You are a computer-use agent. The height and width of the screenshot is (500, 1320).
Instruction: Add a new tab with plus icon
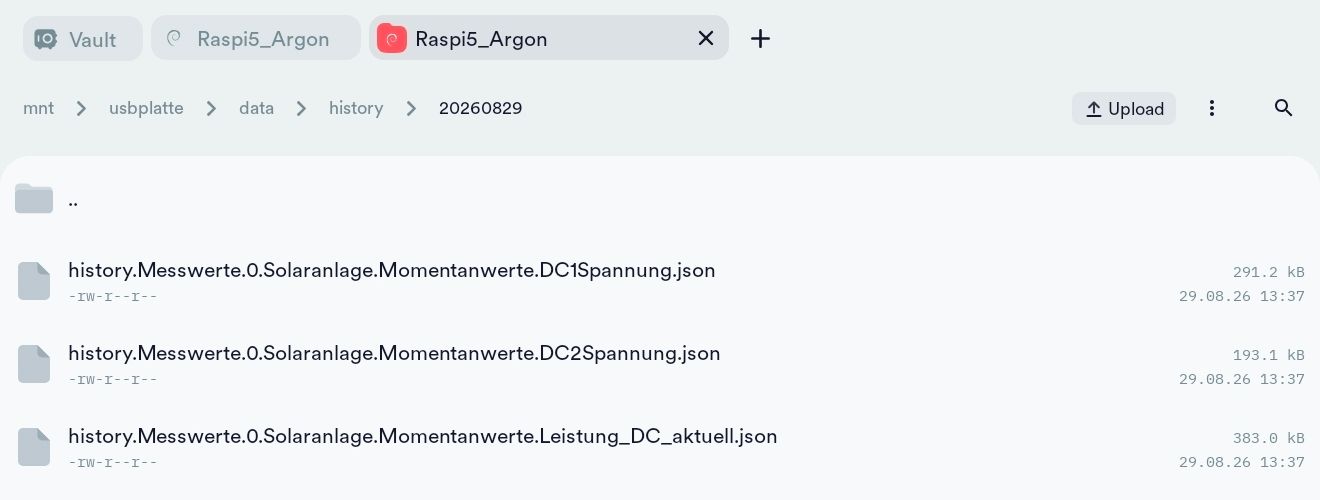761,38
